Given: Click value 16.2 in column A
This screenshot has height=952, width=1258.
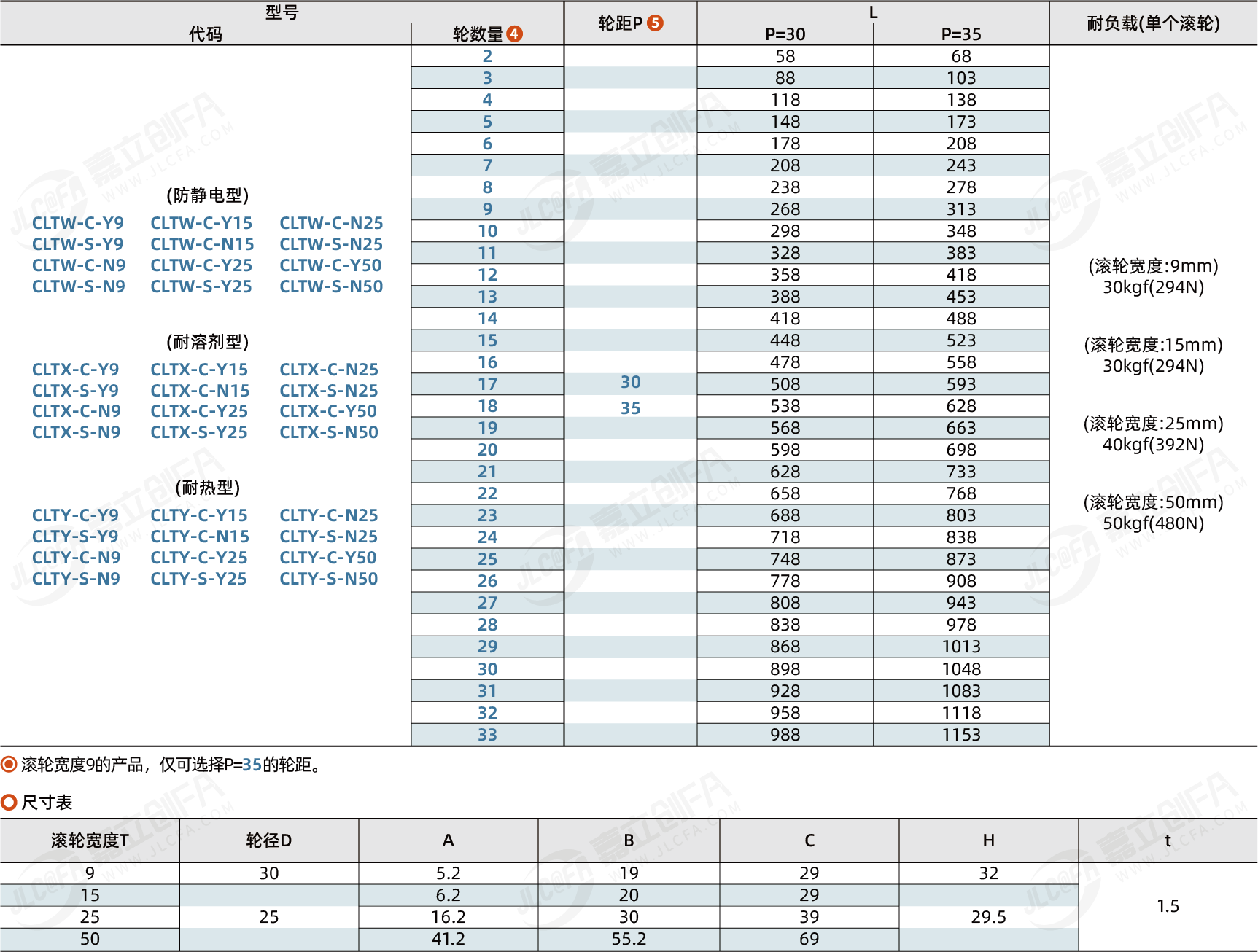Looking at the screenshot, I should (449, 917).
